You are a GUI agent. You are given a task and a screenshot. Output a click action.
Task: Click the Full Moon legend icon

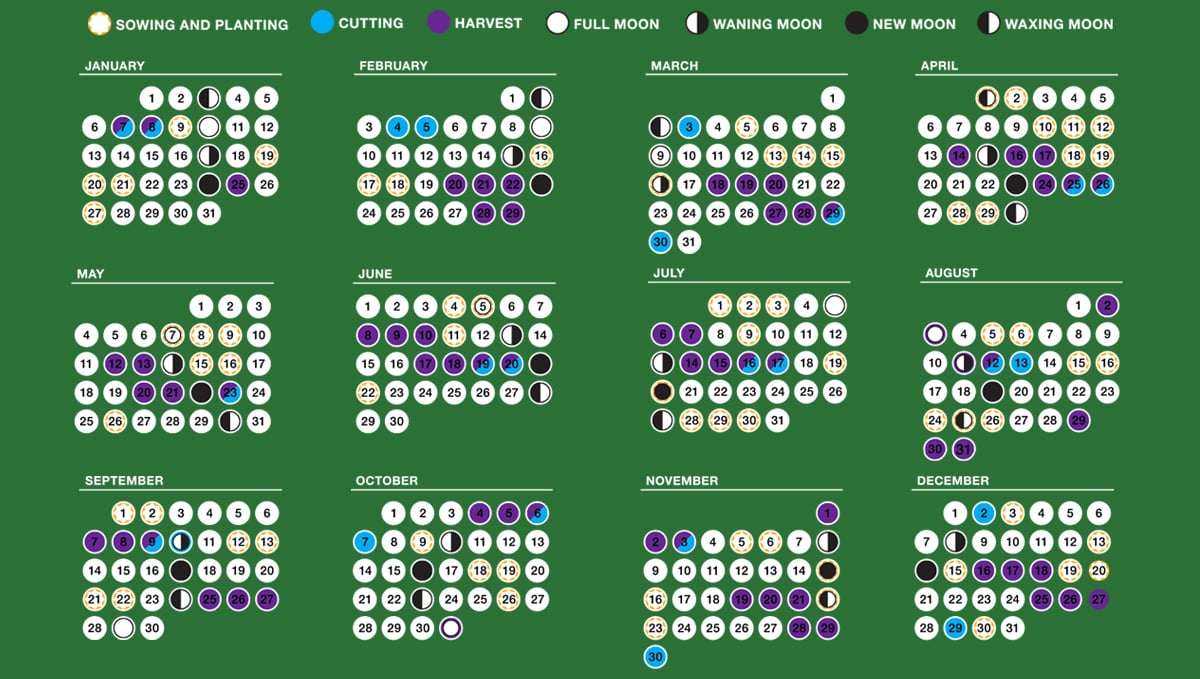557,24
